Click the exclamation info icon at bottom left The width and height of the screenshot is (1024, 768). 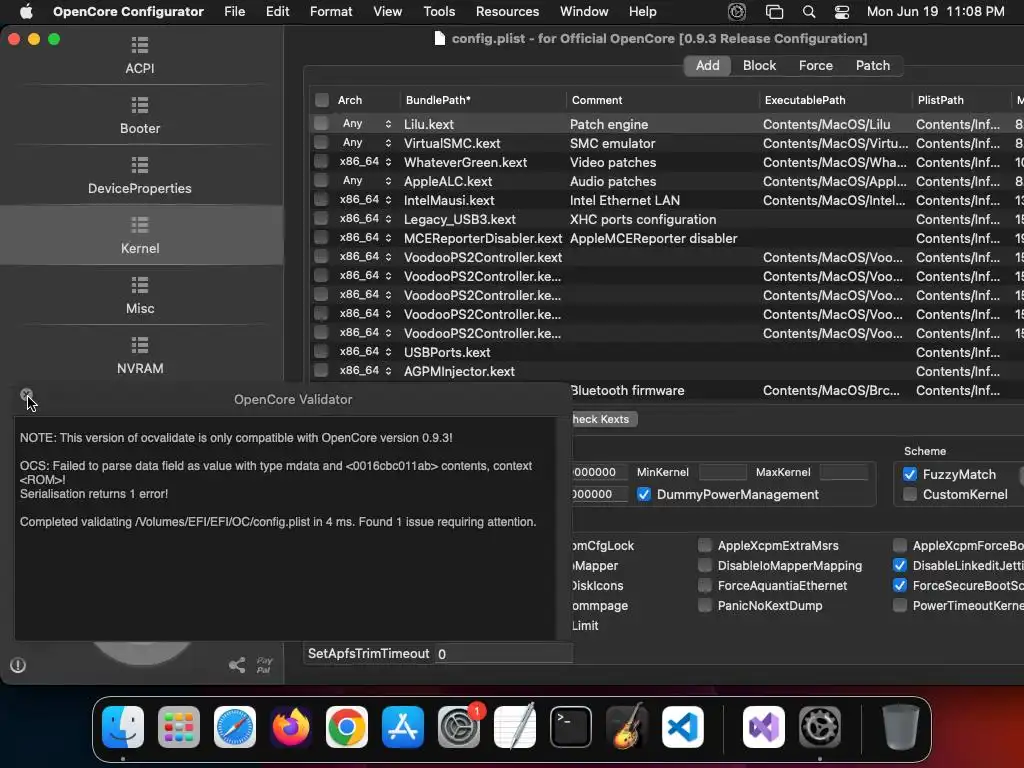click(18, 665)
